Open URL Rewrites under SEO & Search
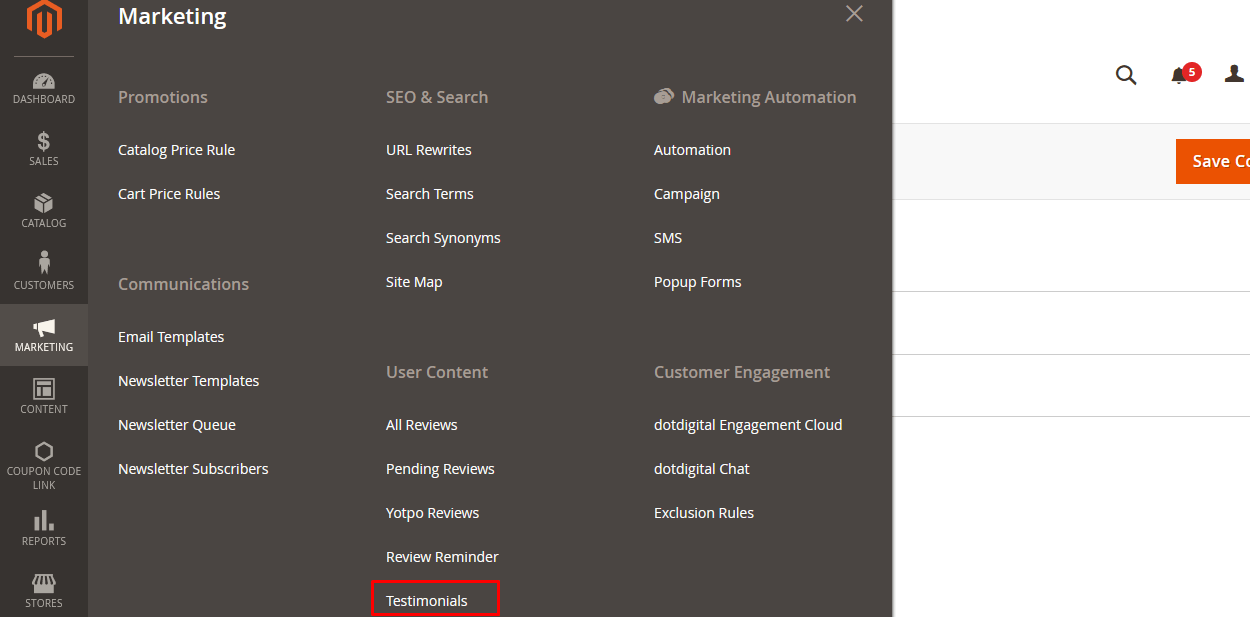 coord(428,150)
